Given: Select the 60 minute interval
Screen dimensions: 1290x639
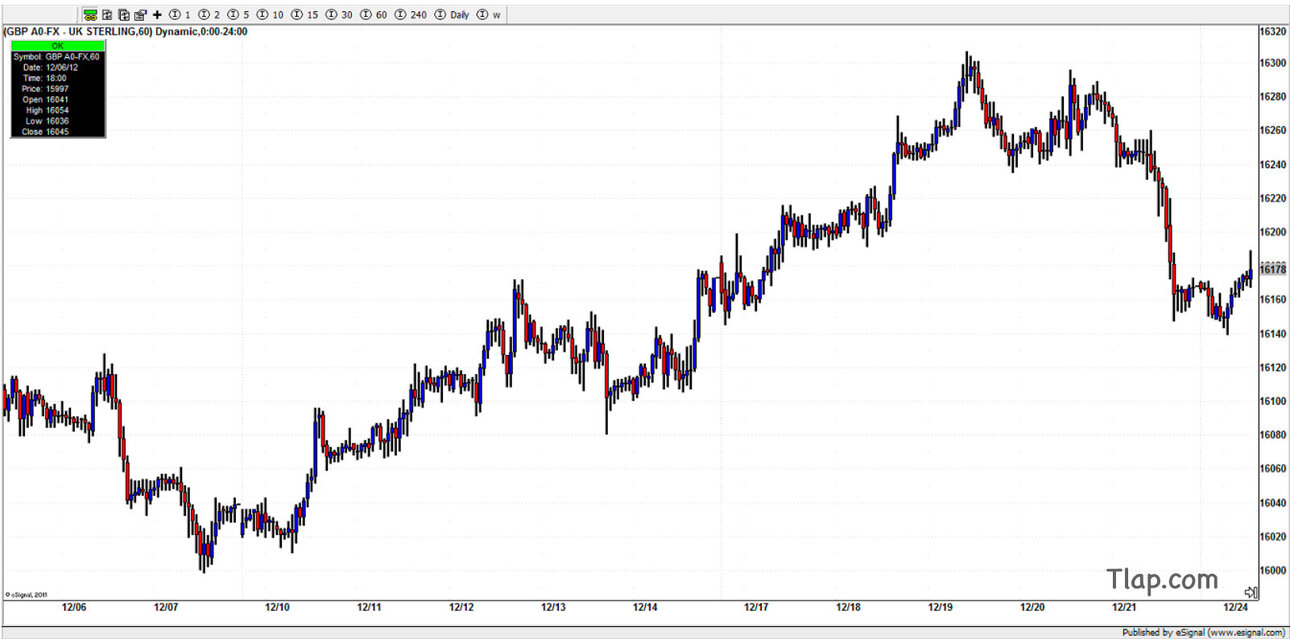Looking at the screenshot, I should (373, 15).
